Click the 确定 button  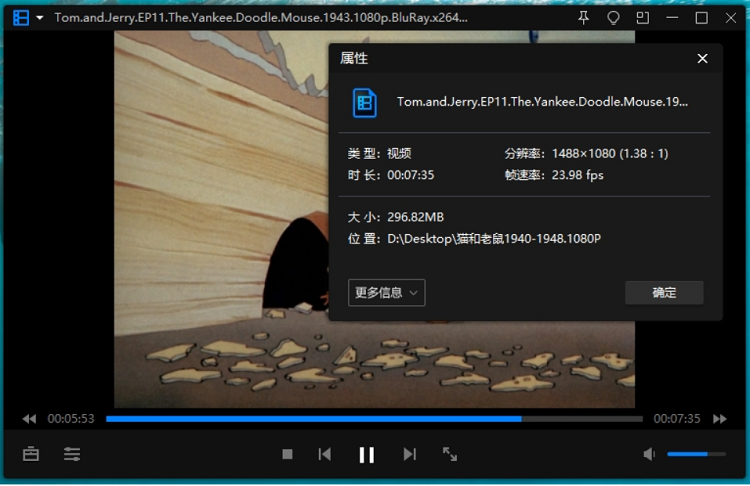[x=664, y=292]
